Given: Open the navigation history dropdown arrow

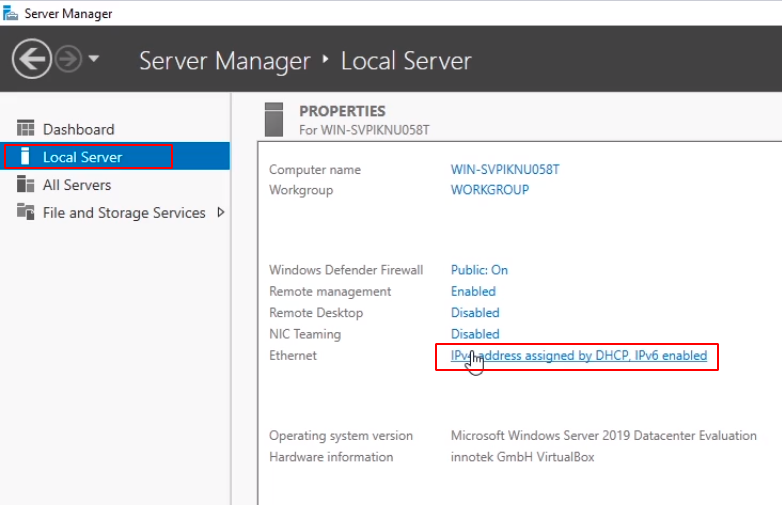Looking at the screenshot, I should point(93,59).
